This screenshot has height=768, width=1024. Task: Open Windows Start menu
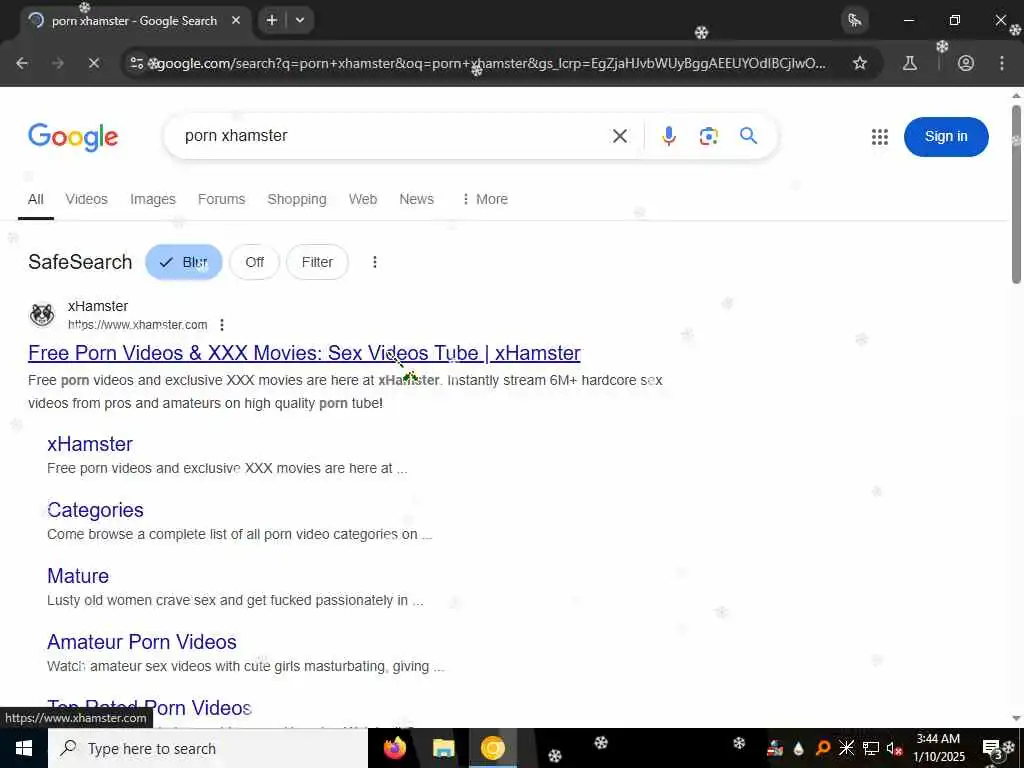24,748
